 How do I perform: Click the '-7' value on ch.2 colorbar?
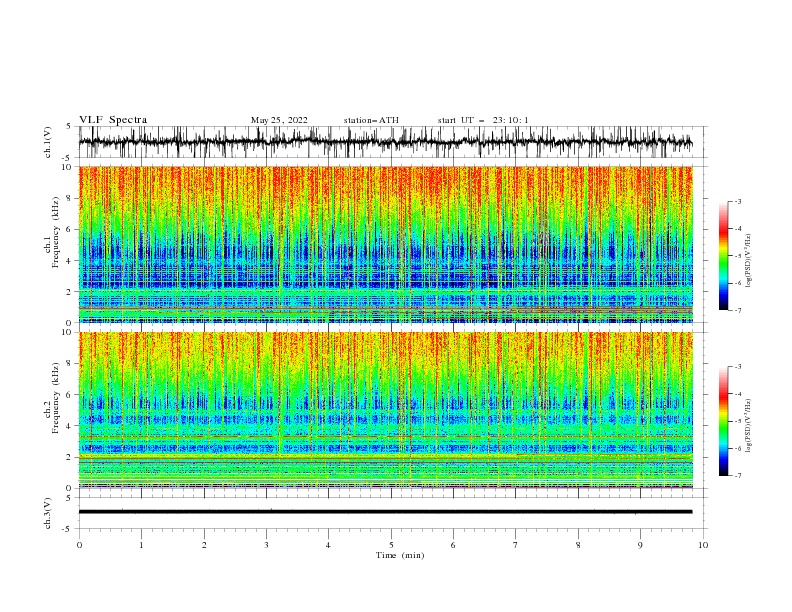(737, 476)
